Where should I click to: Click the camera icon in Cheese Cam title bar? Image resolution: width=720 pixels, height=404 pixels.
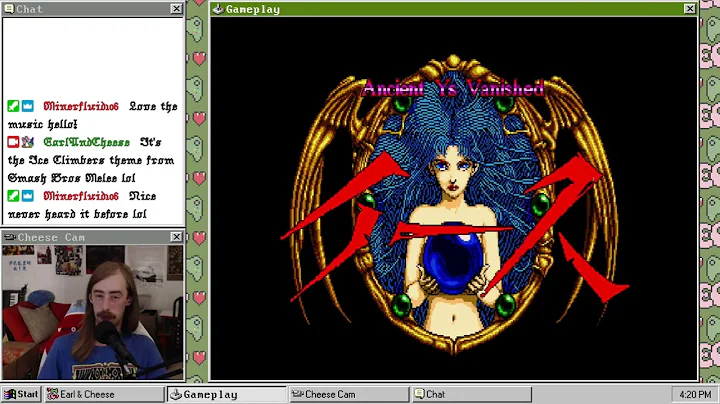9,237
